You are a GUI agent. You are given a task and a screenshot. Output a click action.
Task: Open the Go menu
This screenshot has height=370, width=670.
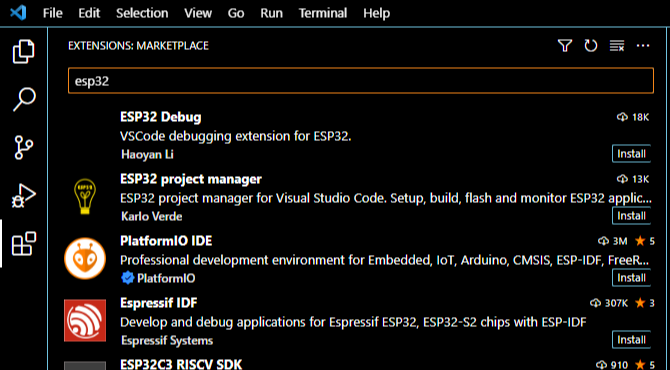(236, 13)
